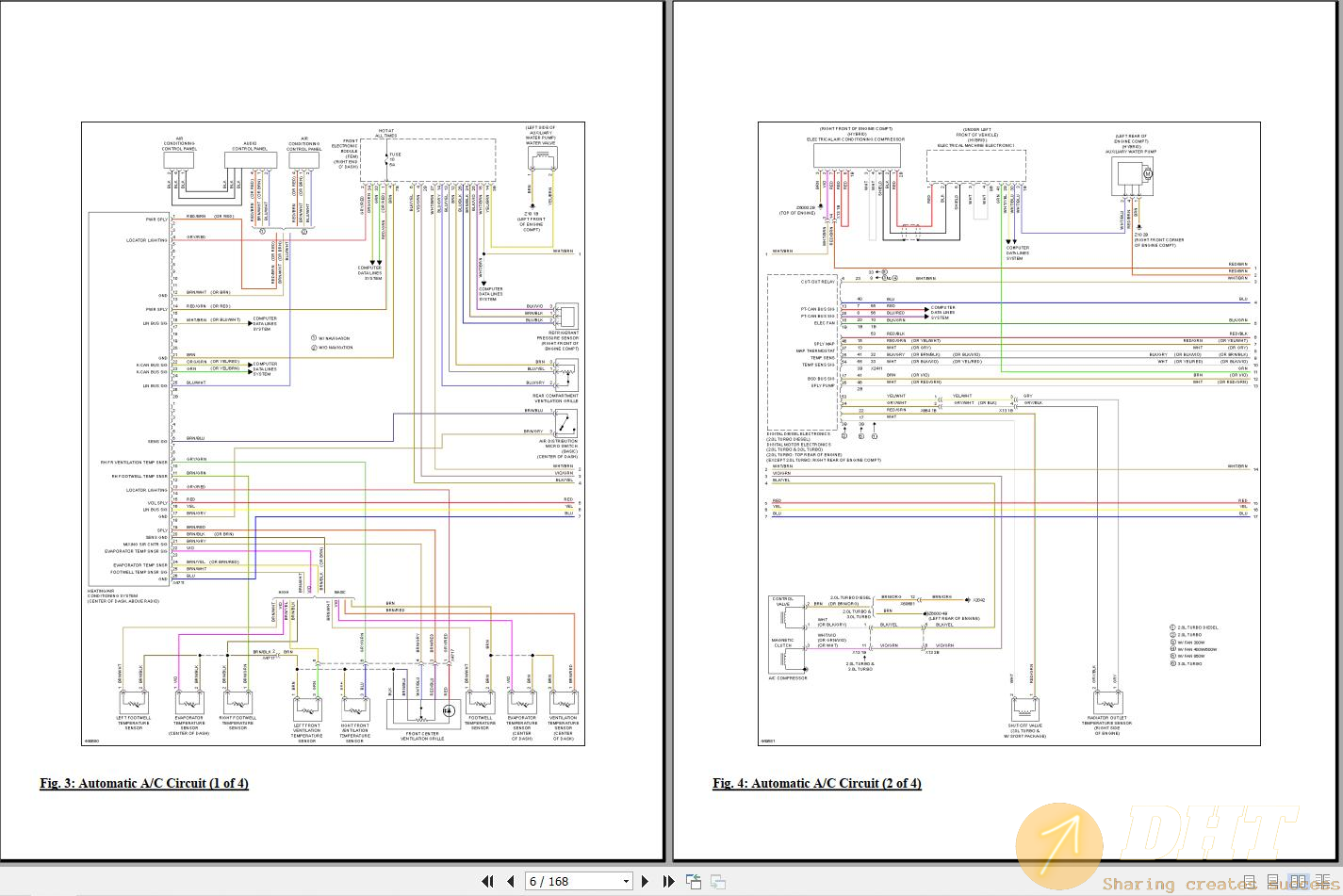Switch to continuous page layout
The width and height of the screenshot is (1343, 896).
(x=1272, y=882)
